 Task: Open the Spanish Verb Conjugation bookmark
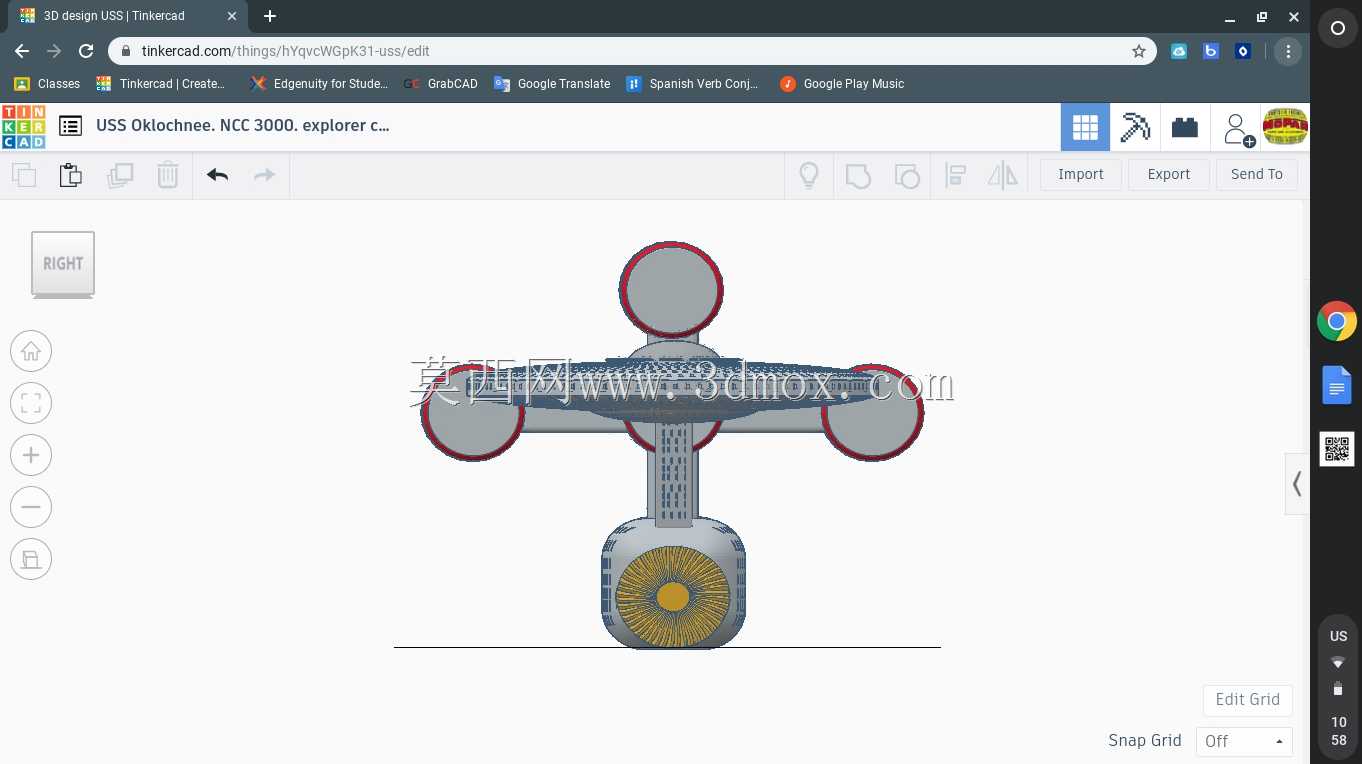pyautogui.click(x=692, y=84)
